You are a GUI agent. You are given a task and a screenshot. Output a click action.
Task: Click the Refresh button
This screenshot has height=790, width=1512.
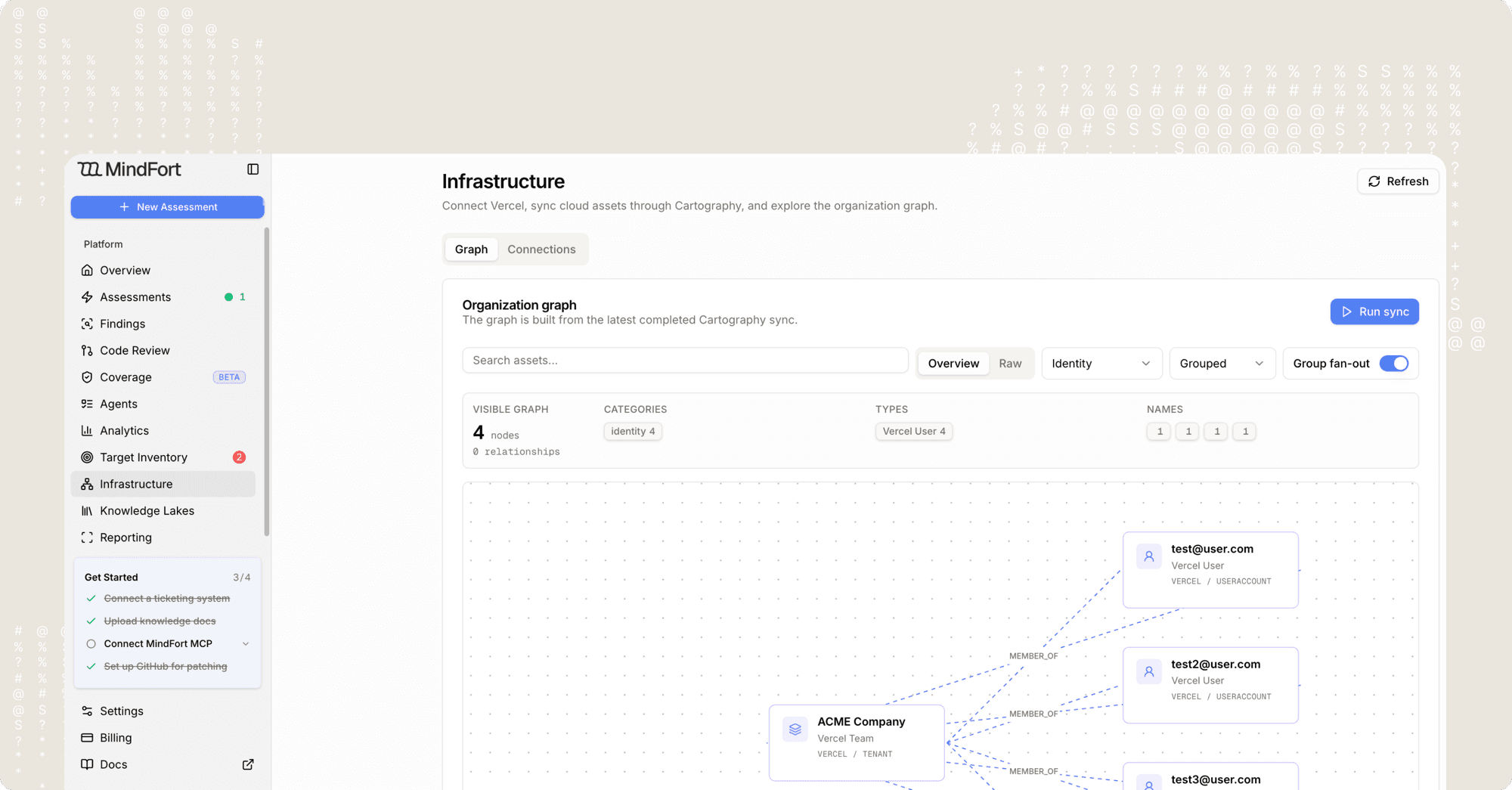click(1398, 181)
